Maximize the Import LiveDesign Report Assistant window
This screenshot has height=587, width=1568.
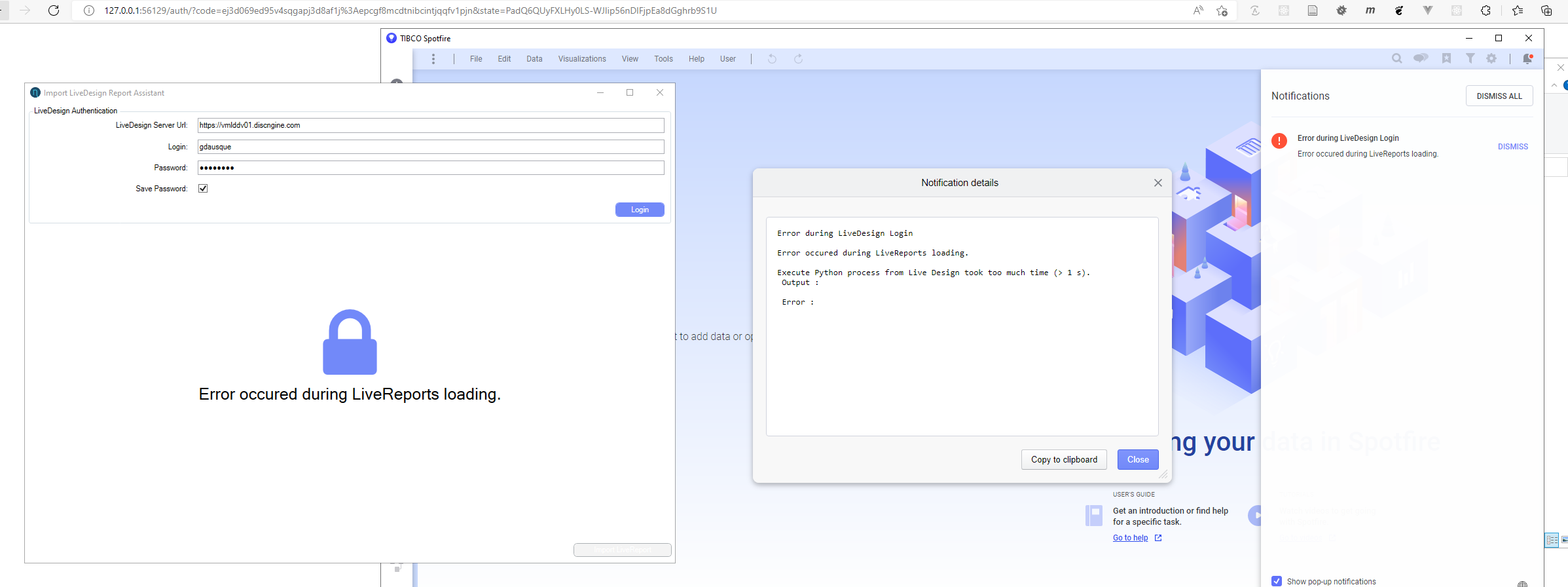pyautogui.click(x=630, y=92)
